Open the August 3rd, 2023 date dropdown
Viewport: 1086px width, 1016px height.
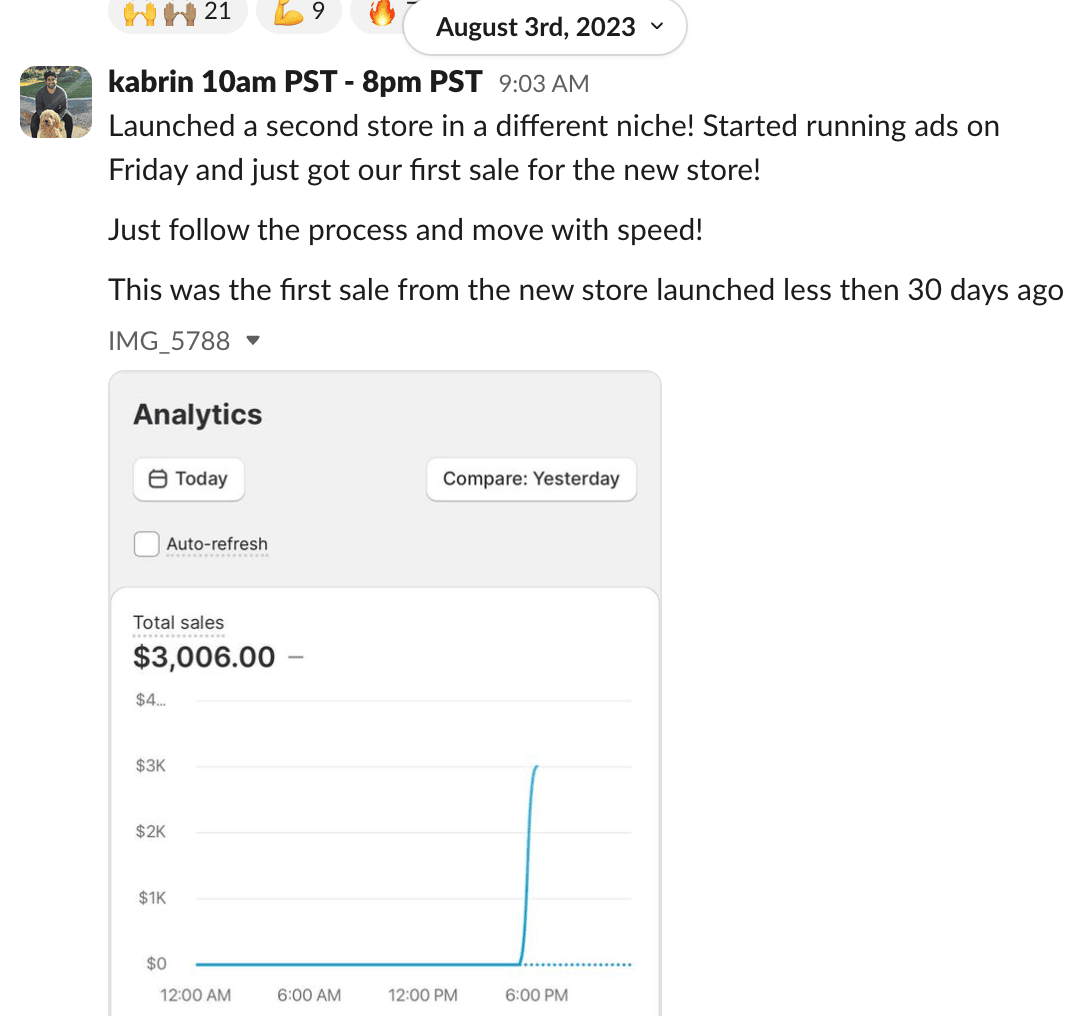pos(545,27)
